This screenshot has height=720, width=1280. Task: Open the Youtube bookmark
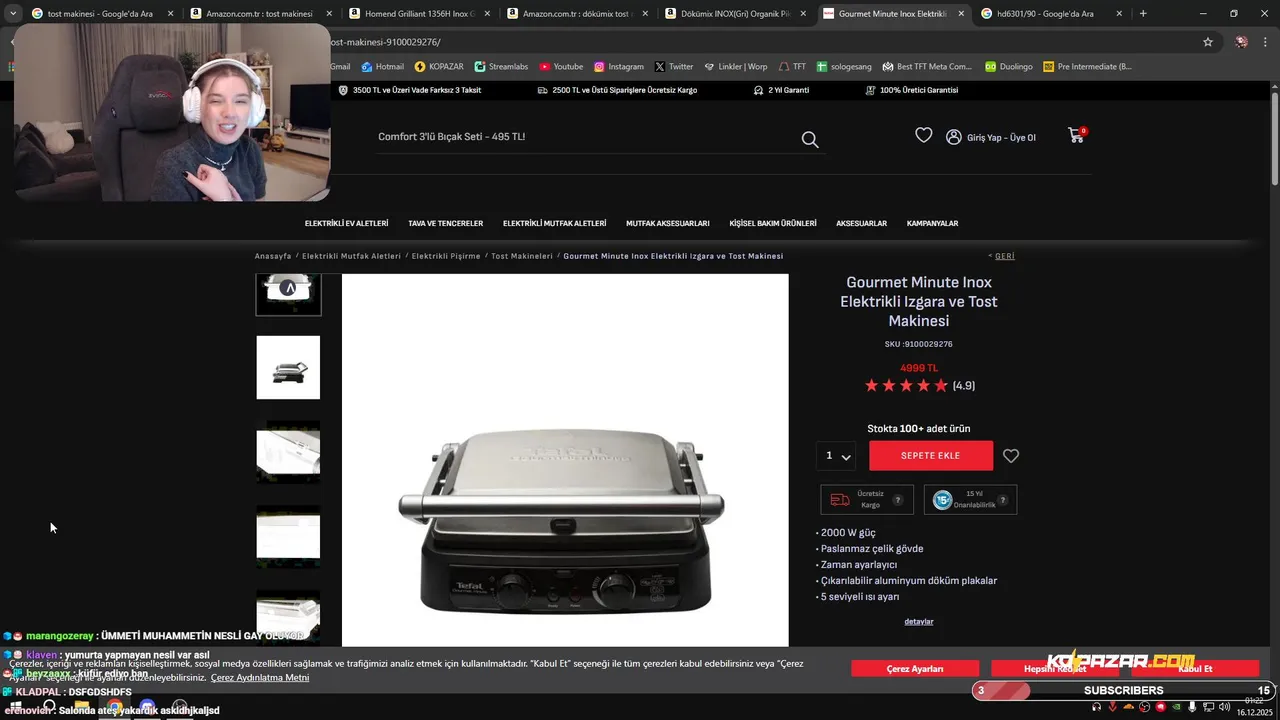click(x=561, y=66)
